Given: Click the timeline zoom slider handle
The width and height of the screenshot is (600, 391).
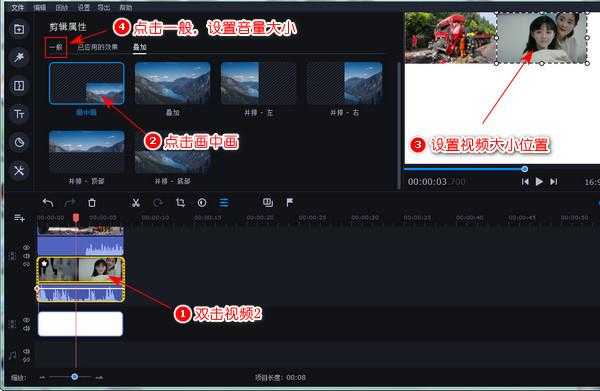Looking at the screenshot, I should pyautogui.click(x=75, y=377).
